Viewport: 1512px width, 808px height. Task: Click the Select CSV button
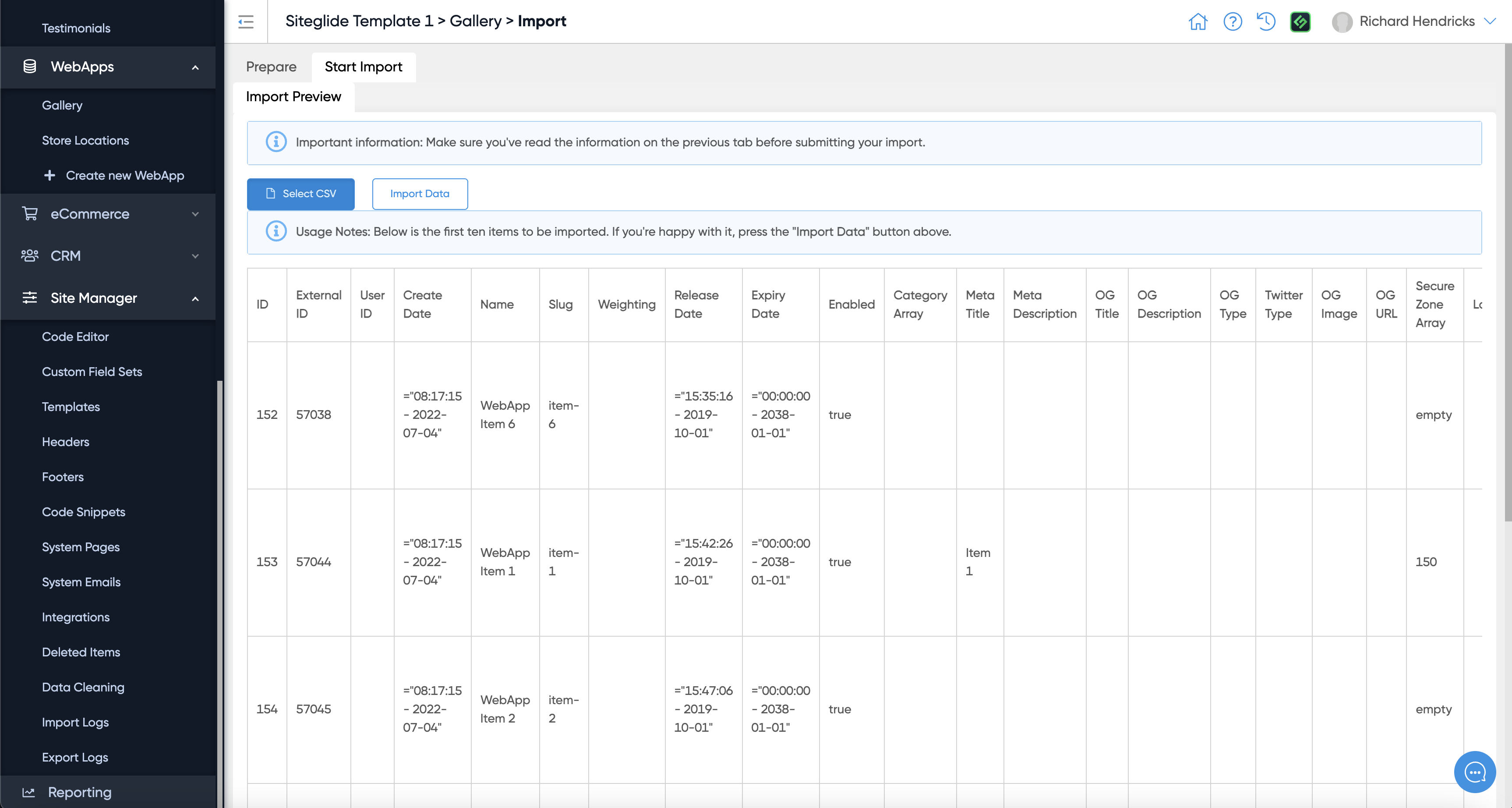300,194
